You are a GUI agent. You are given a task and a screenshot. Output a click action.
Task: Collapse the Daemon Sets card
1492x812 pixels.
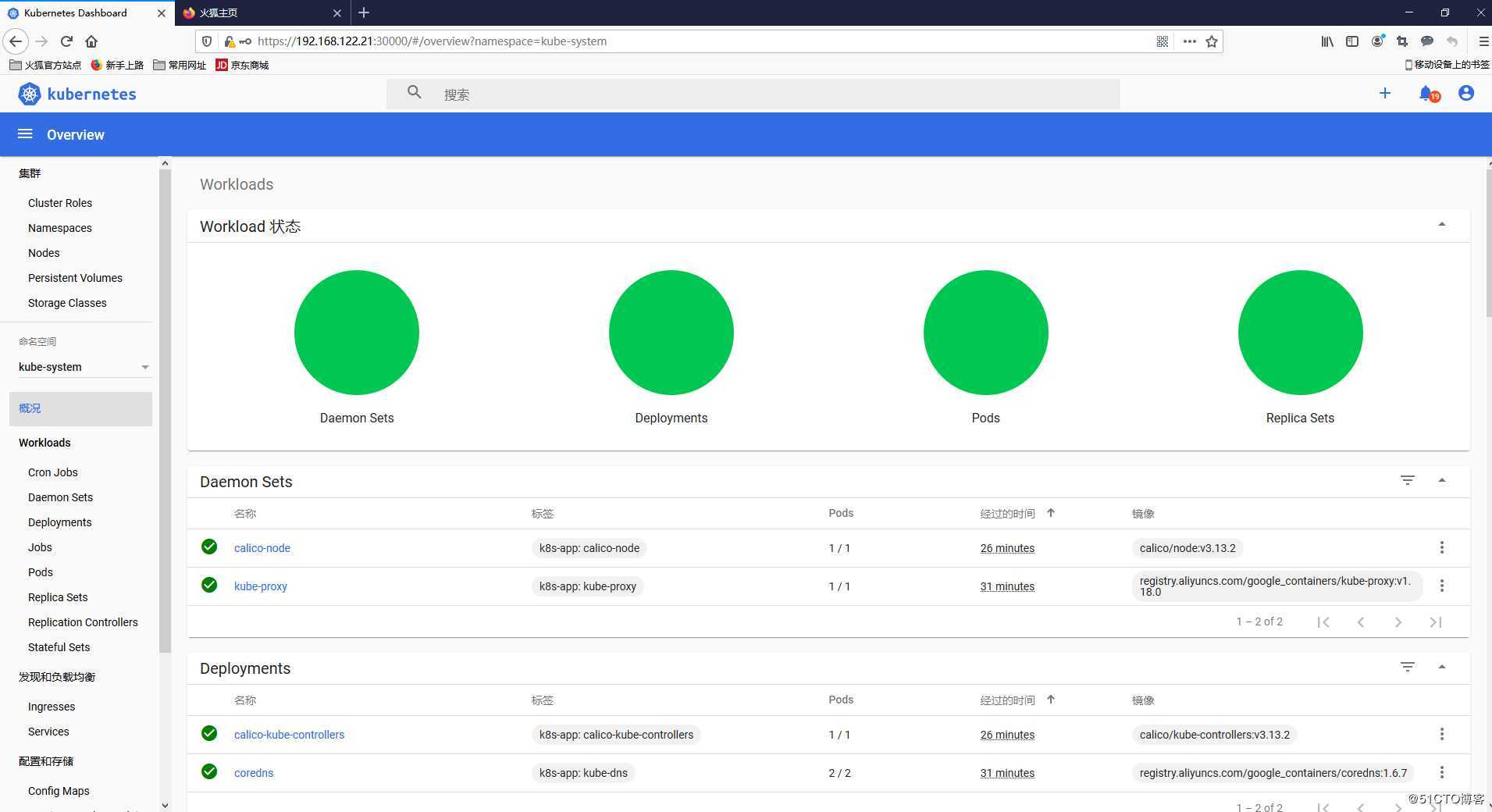1442,480
